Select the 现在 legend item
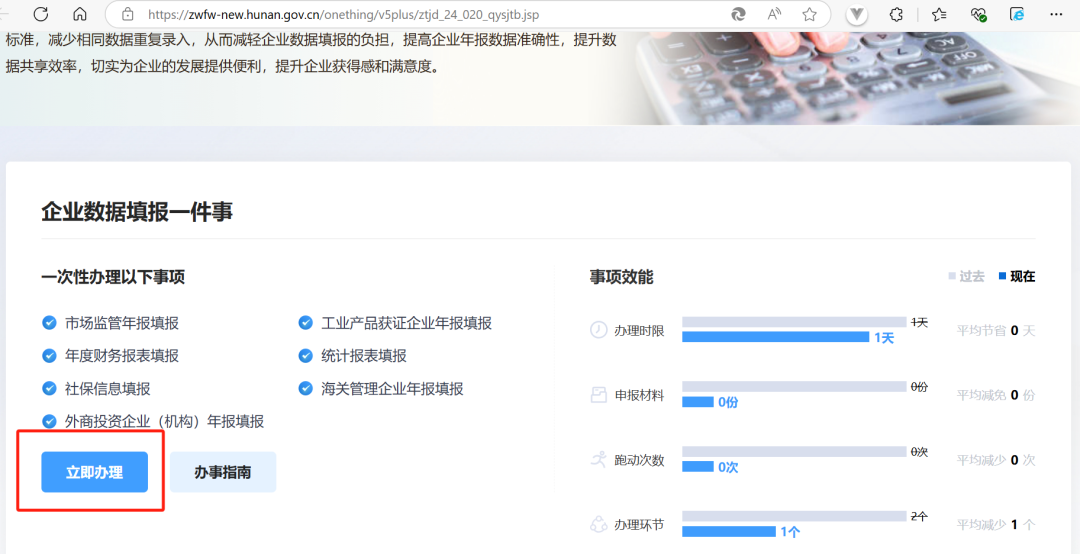This screenshot has width=1080, height=554. tap(1016, 277)
